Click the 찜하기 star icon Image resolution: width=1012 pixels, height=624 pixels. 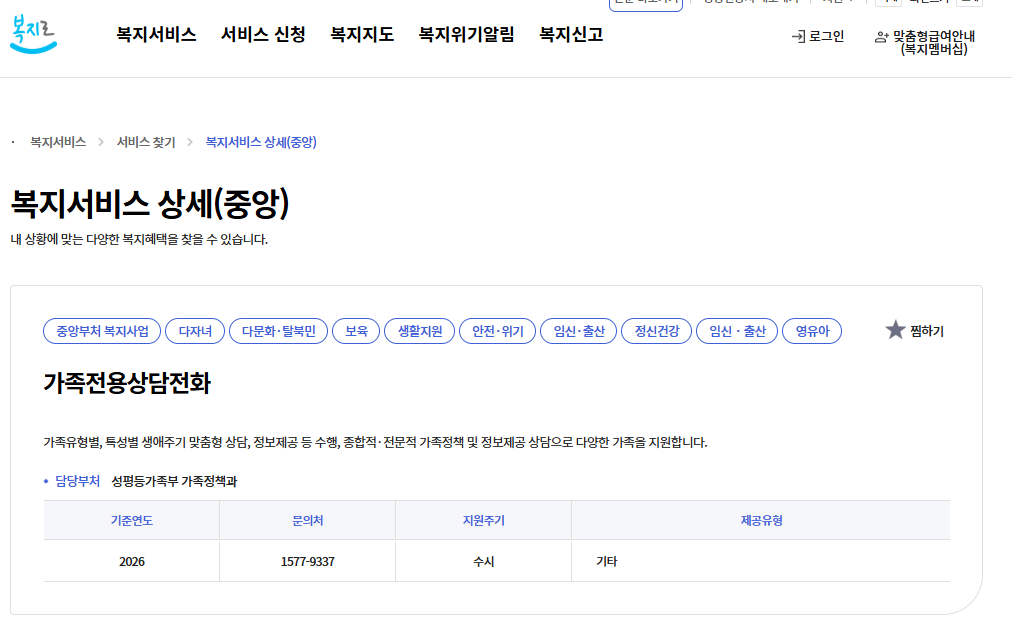click(895, 330)
